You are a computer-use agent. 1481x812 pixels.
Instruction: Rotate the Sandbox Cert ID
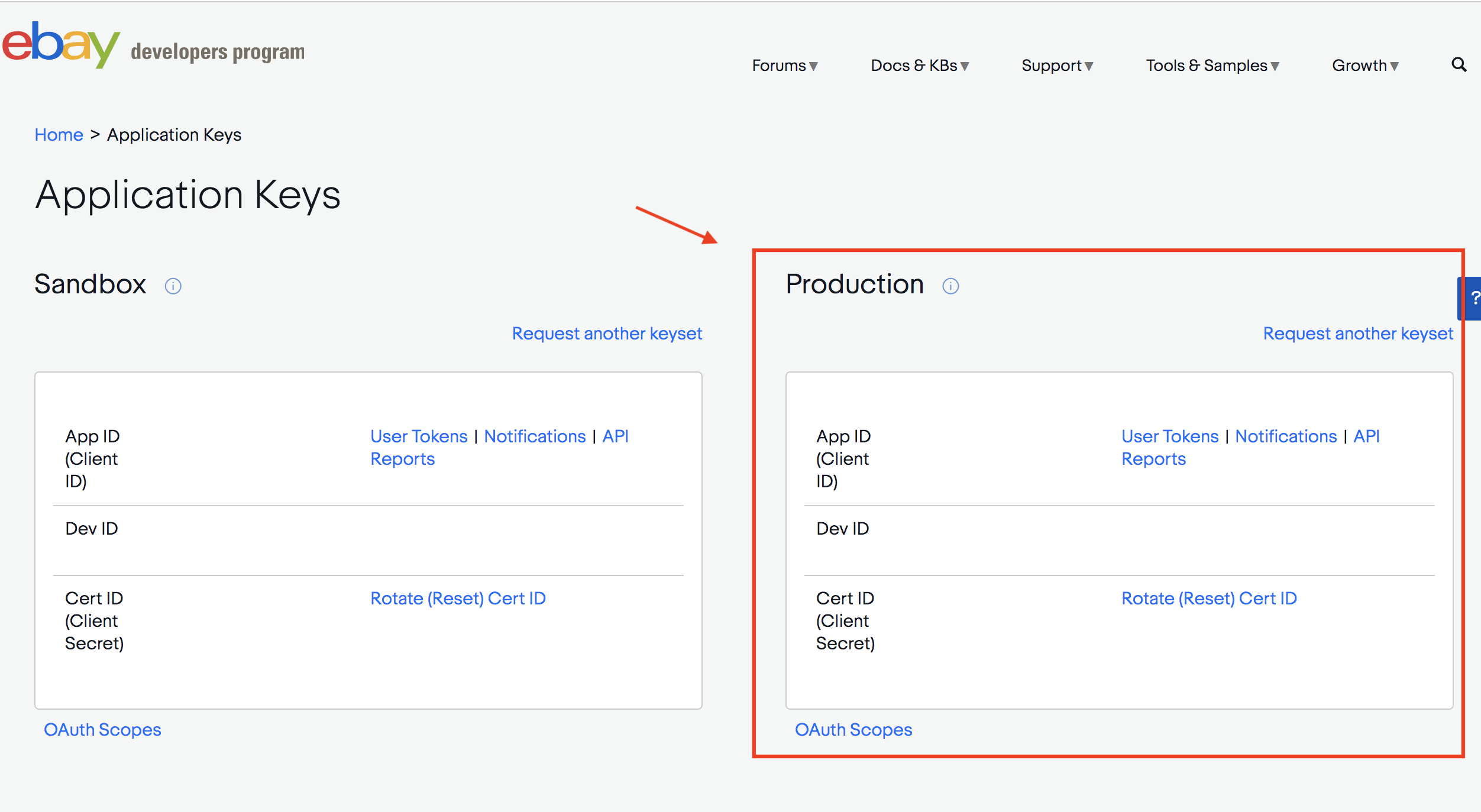pyautogui.click(x=458, y=599)
